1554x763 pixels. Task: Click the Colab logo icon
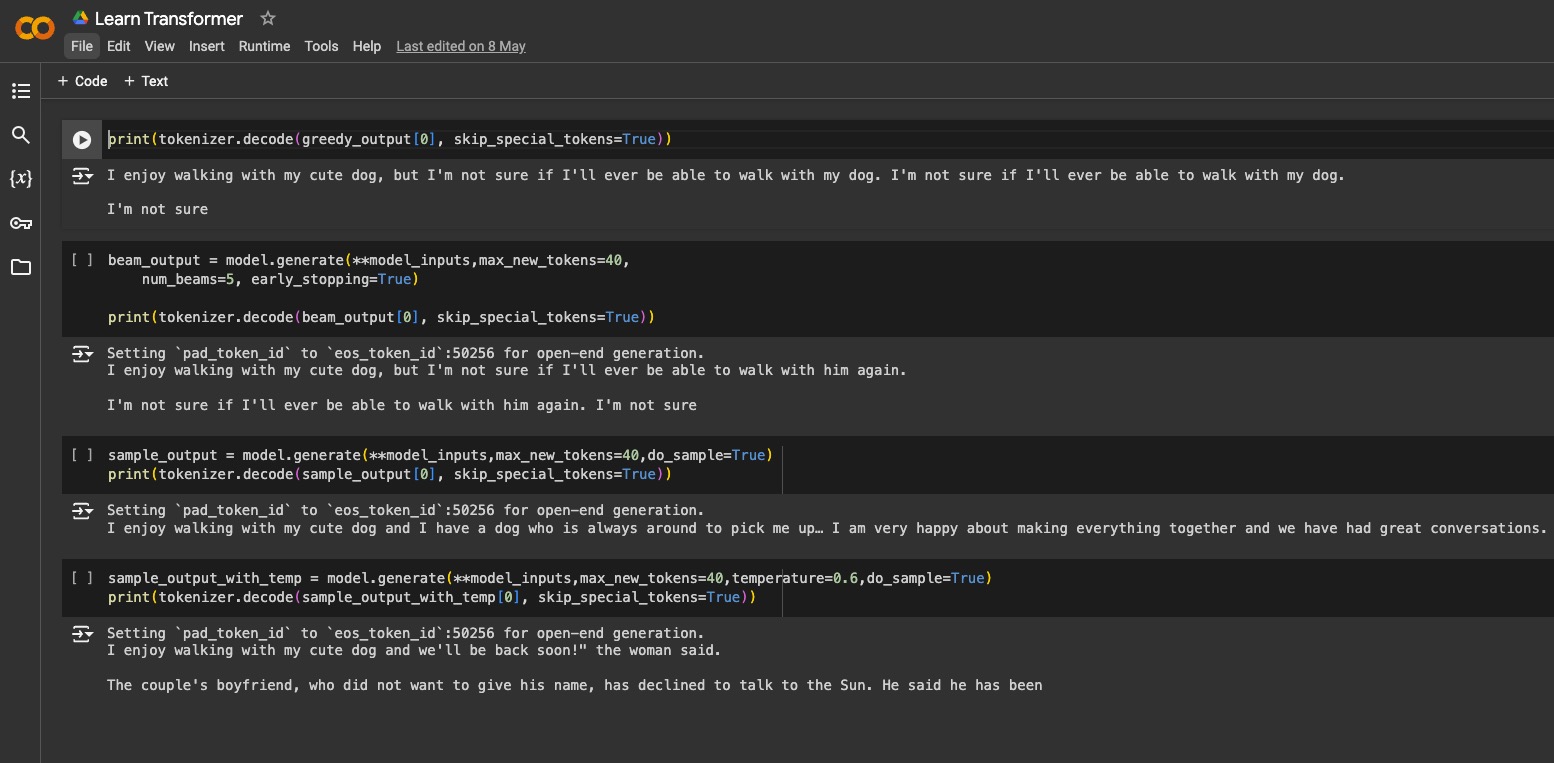tap(35, 28)
